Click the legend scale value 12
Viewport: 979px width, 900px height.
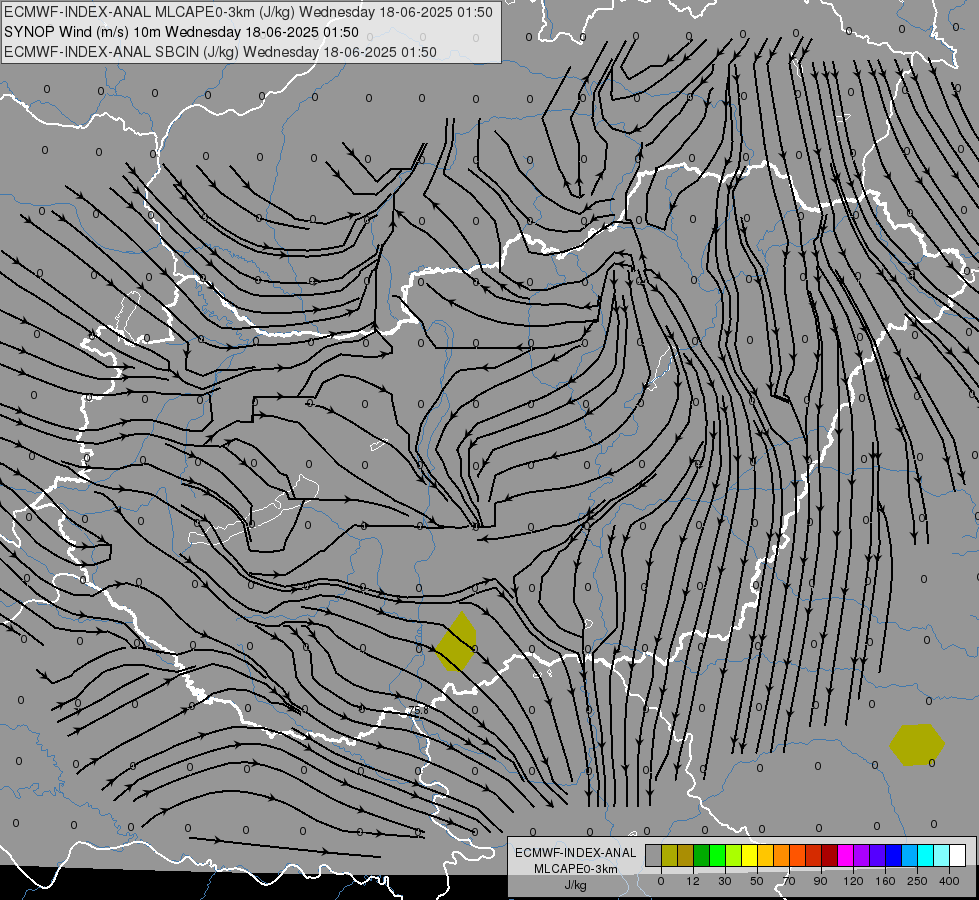693,881
